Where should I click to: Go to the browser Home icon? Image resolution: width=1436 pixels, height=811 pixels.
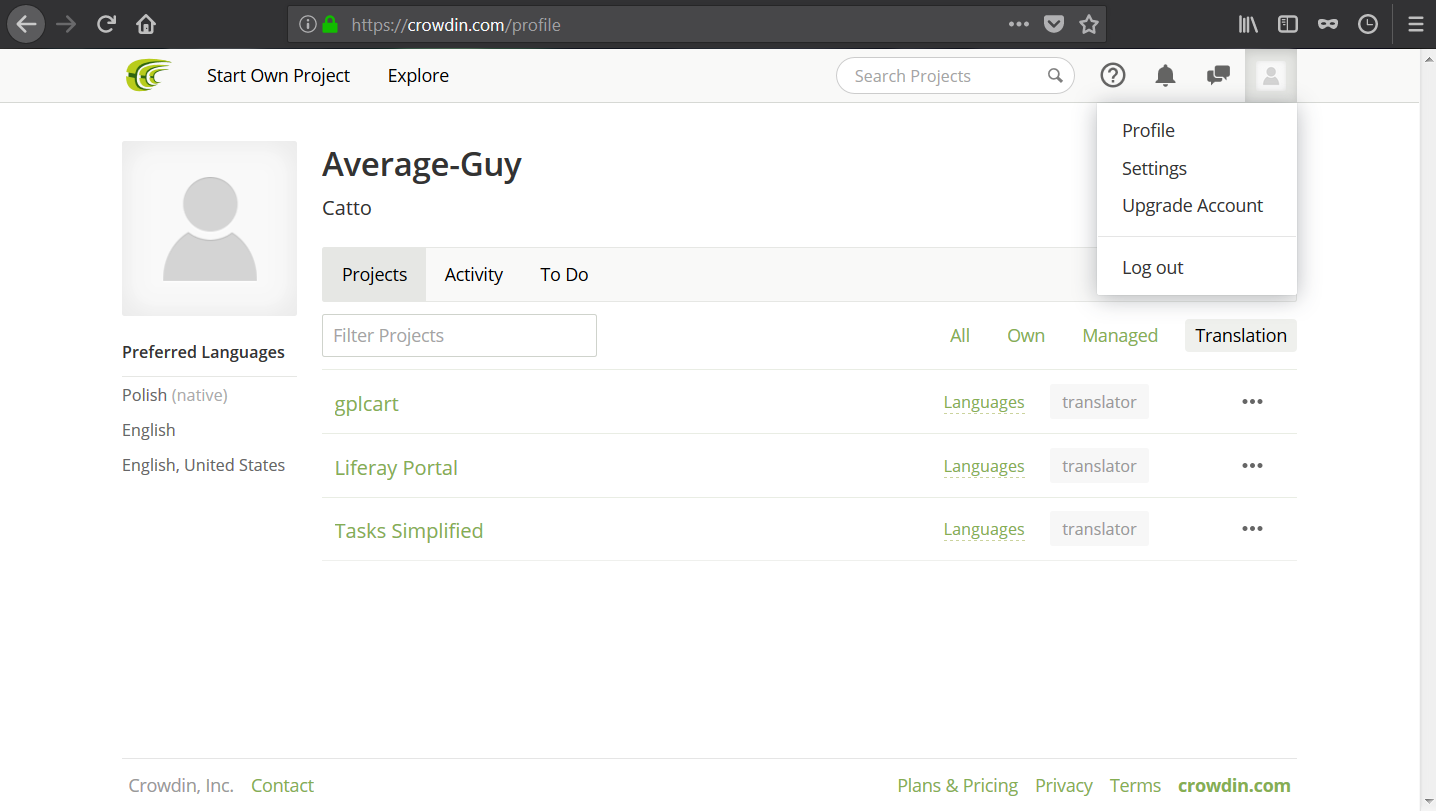click(146, 24)
